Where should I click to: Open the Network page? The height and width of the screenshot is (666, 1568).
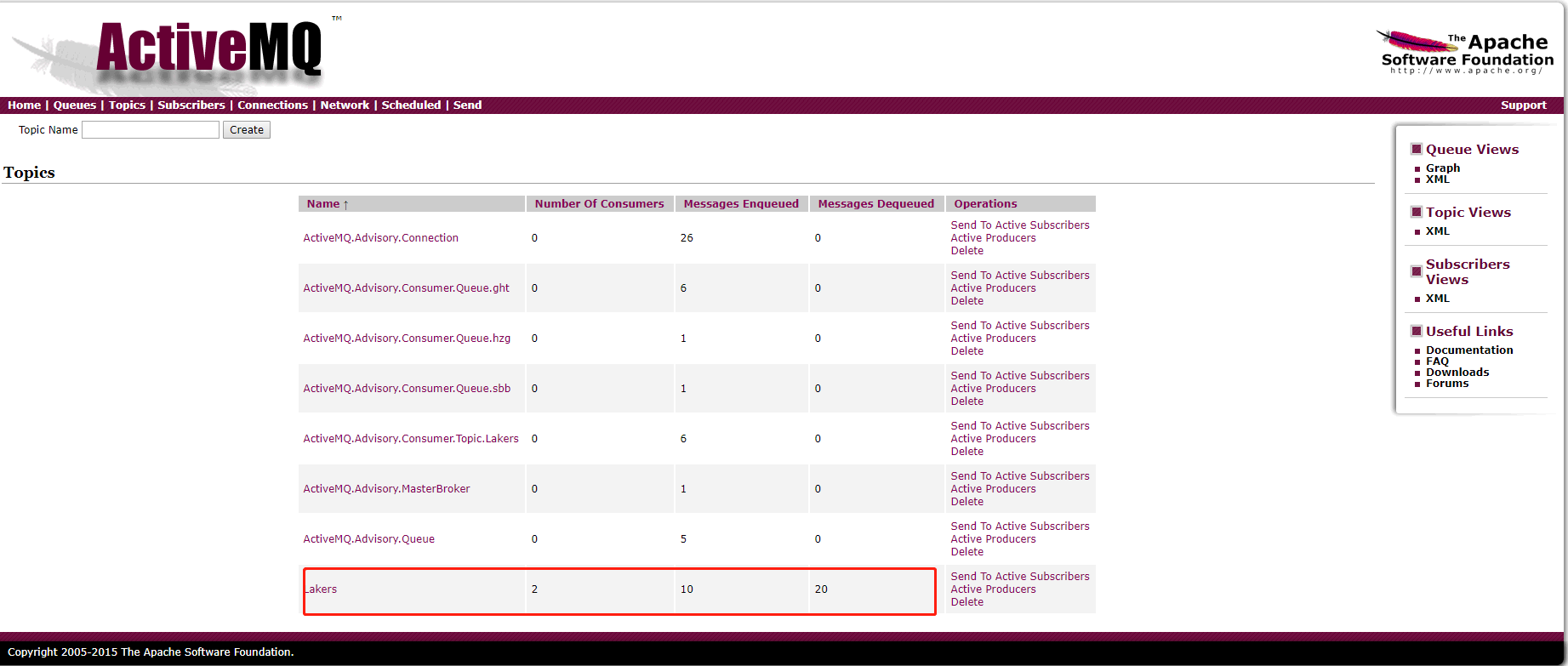345,105
